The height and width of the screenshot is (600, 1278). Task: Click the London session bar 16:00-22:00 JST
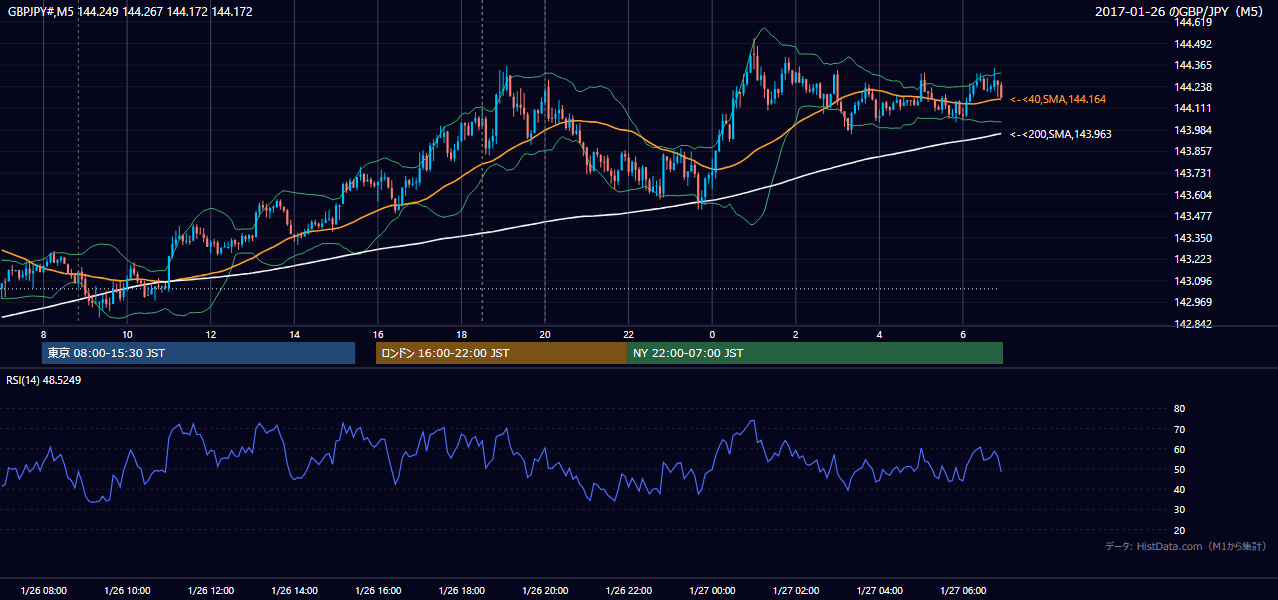pos(501,353)
